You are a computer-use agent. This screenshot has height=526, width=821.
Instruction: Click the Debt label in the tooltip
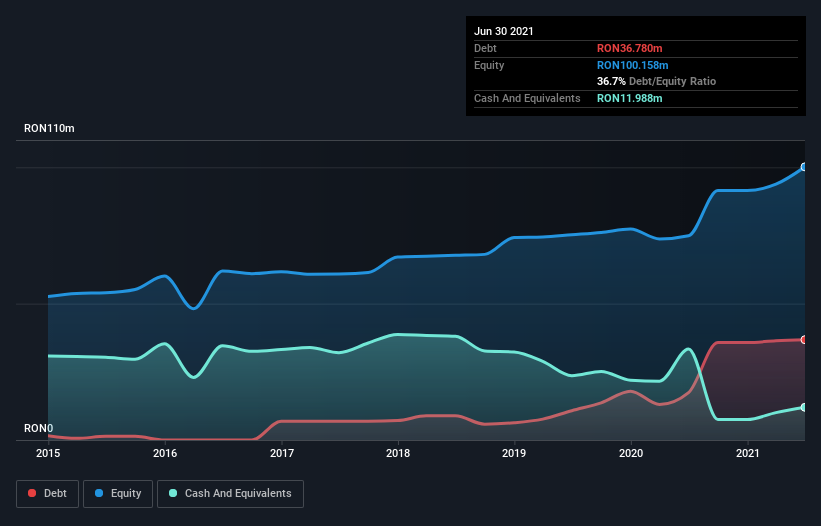click(x=485, y=48)
